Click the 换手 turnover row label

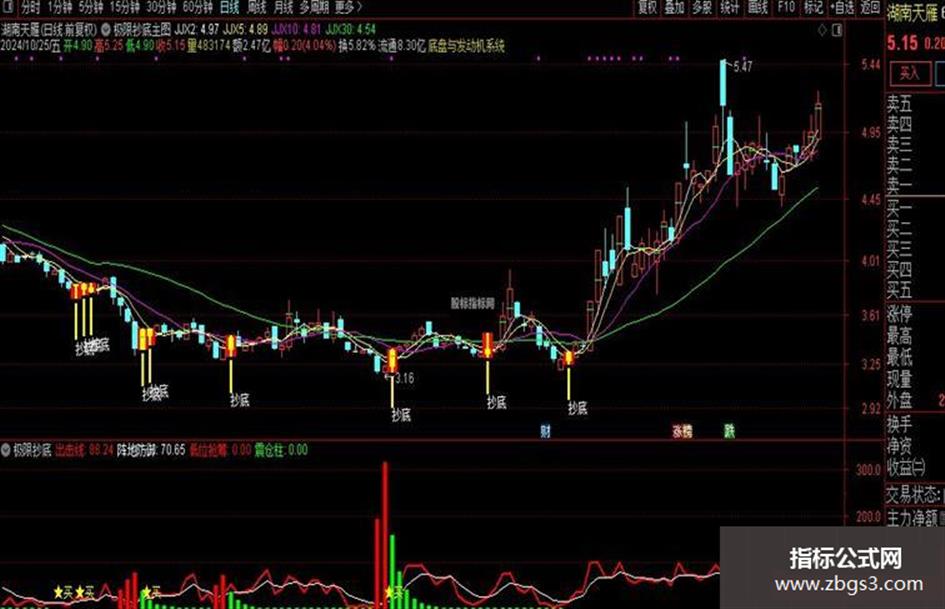899,424
